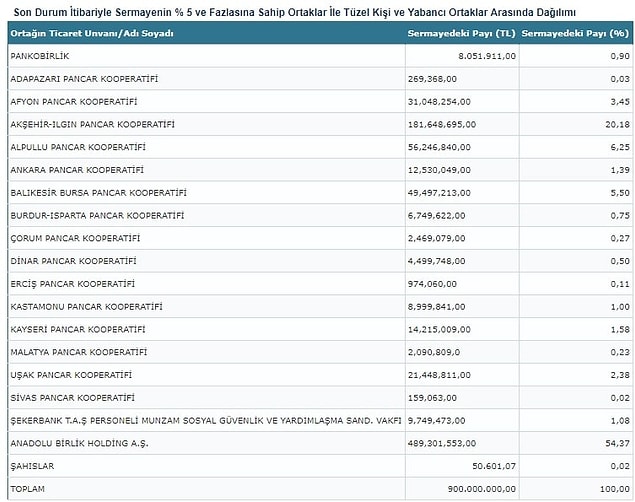Click KASTAMONU PANCAR KOOPERATİFİ name
635x502 pixels.
[86, 306]
